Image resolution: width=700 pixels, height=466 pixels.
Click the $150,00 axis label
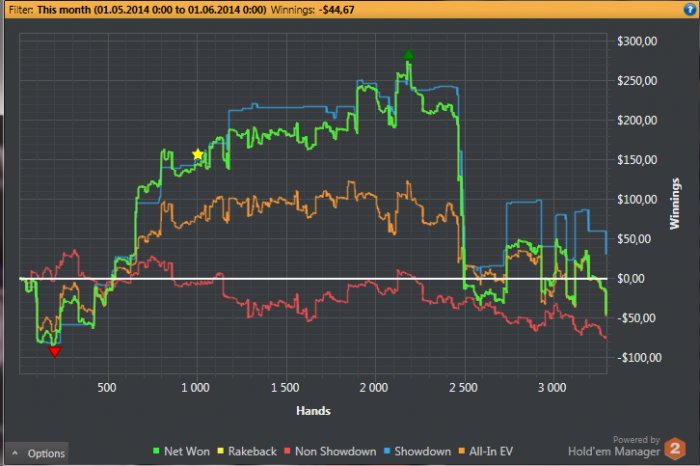click(637, 160)
